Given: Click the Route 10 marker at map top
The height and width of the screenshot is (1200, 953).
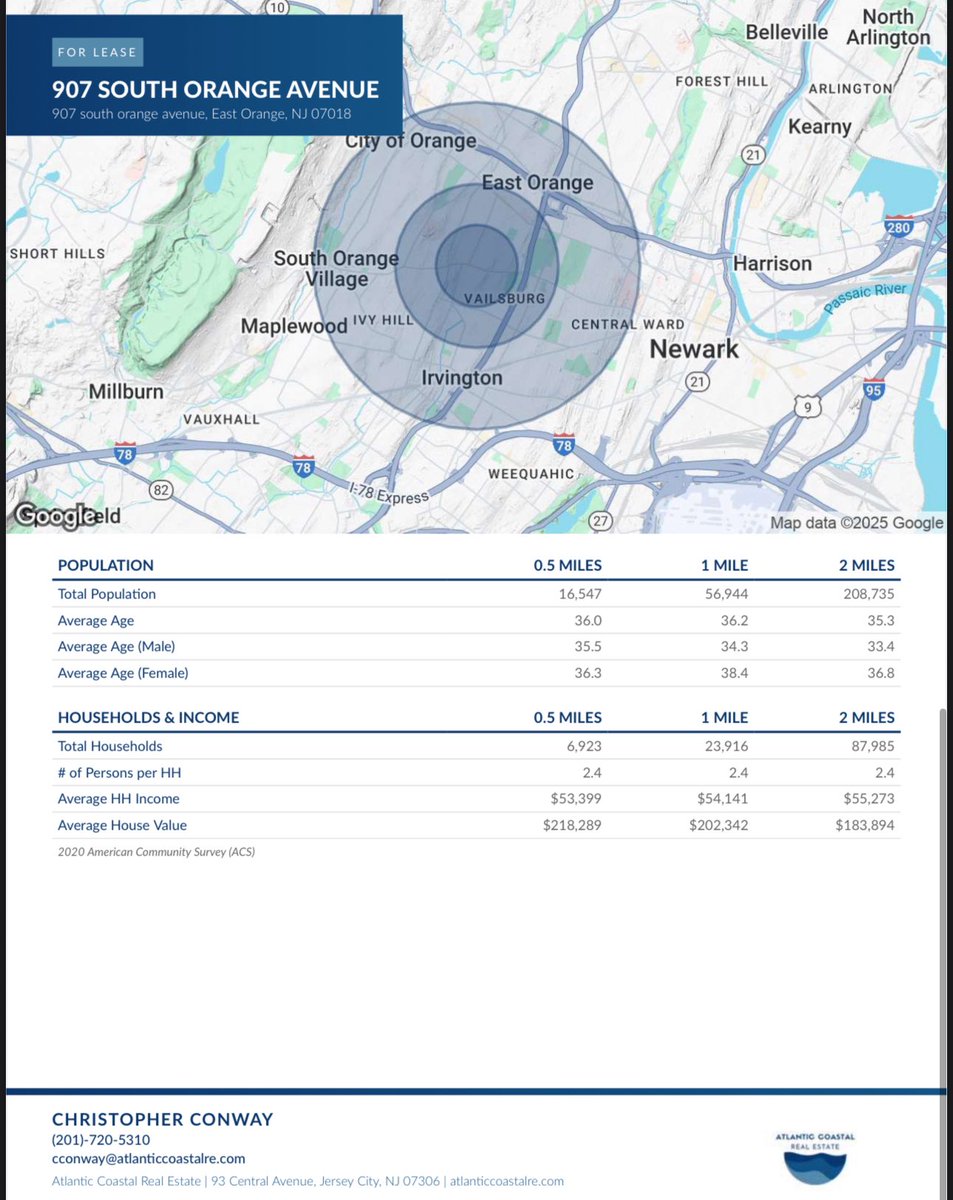Looking at the screenshot, I should [x=277, y=8].
